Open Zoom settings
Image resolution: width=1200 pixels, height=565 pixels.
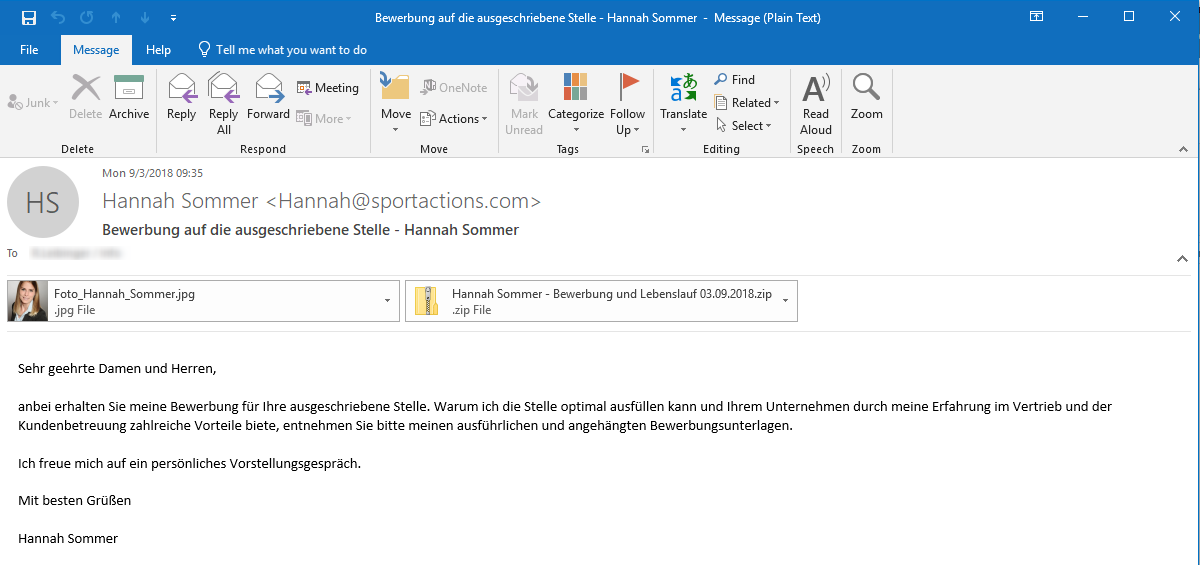867,97
